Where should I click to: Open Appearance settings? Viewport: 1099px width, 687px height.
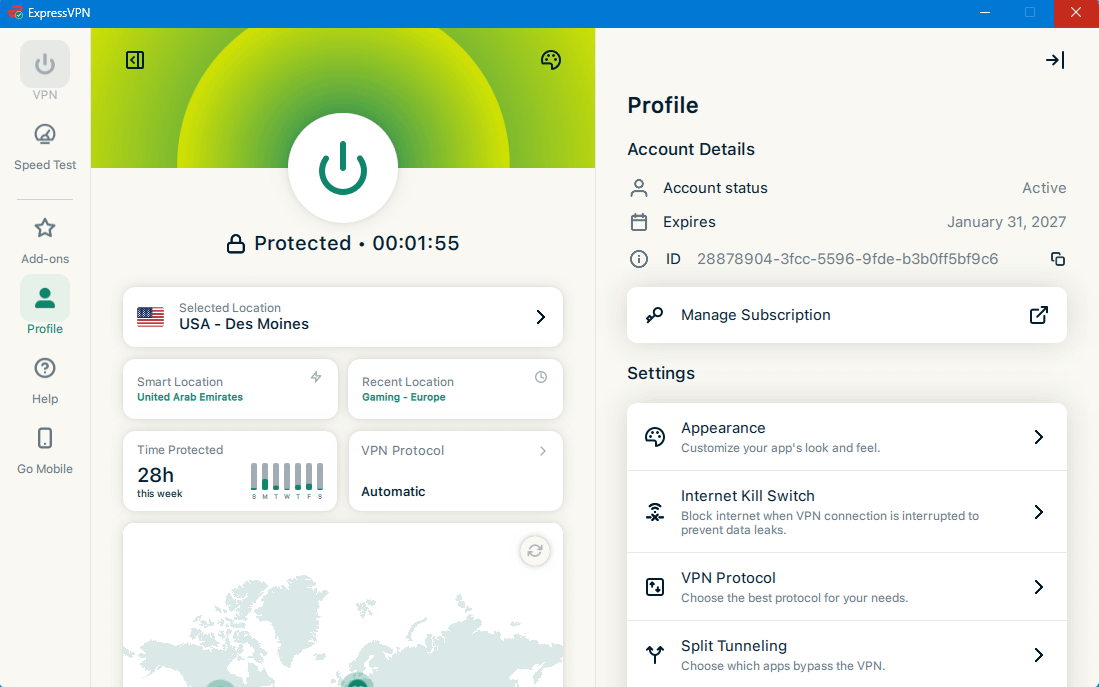coord(847,437)
